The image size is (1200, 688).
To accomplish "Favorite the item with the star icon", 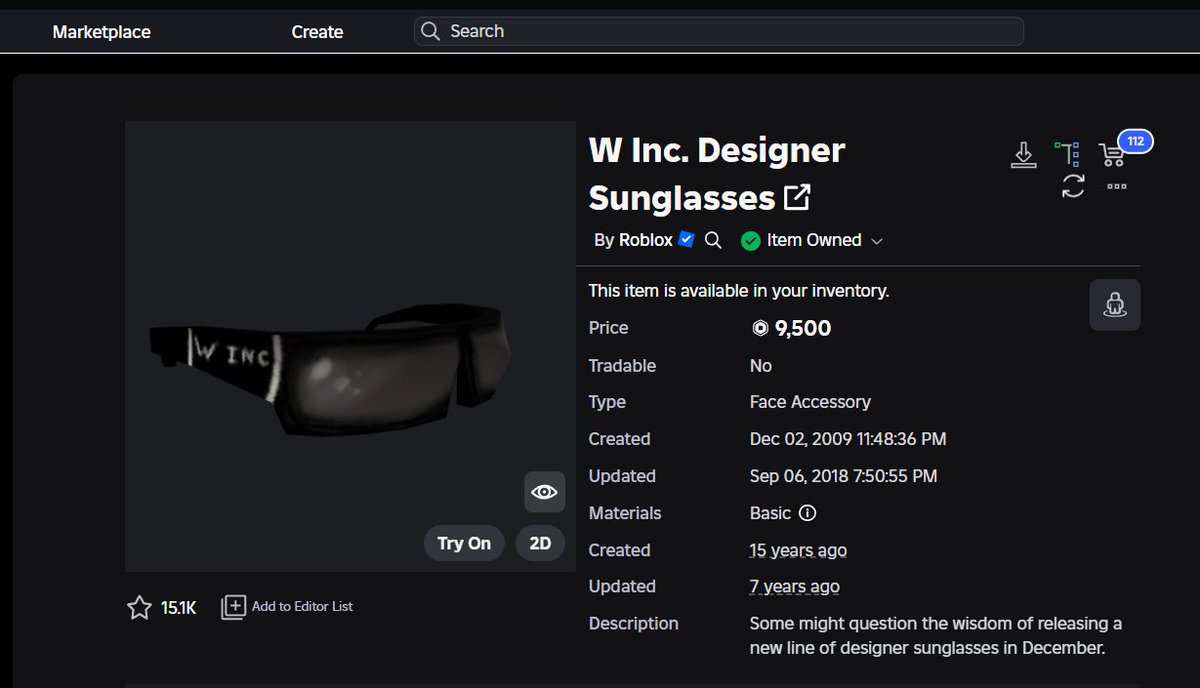I will 139,607.
